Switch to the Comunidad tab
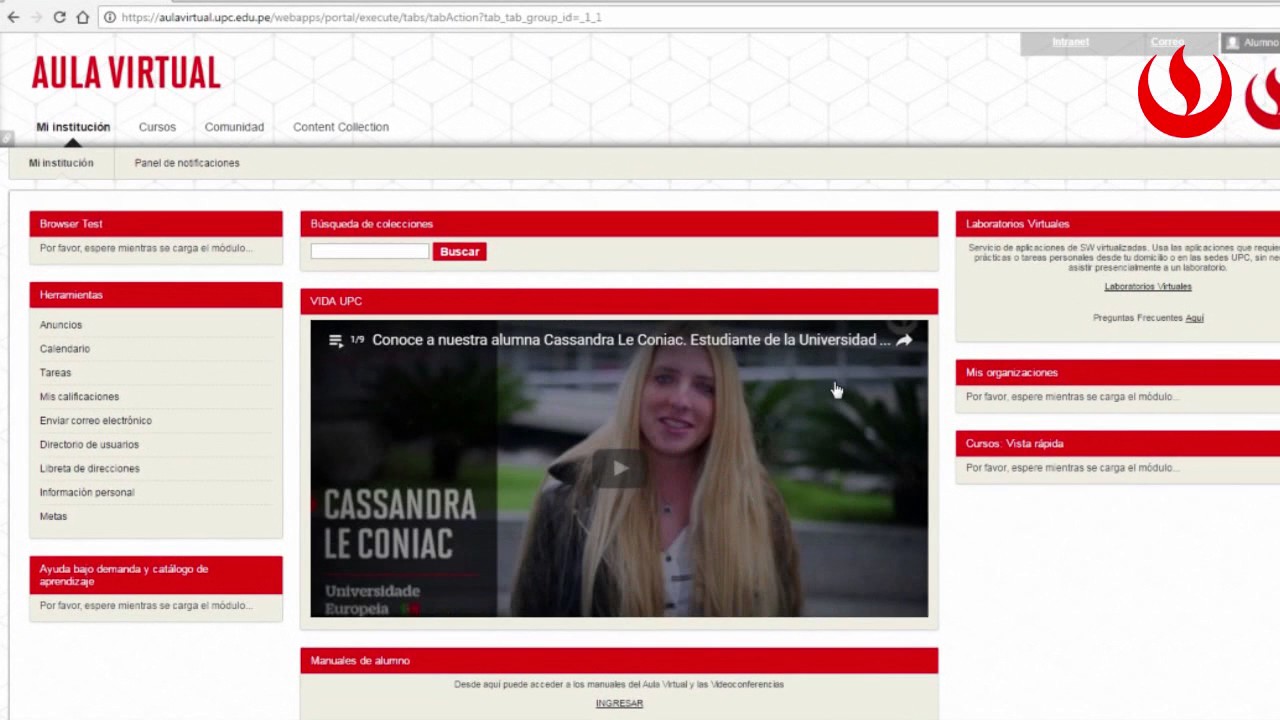This screenshot has height=720, width=1280. tap(234, 127)
